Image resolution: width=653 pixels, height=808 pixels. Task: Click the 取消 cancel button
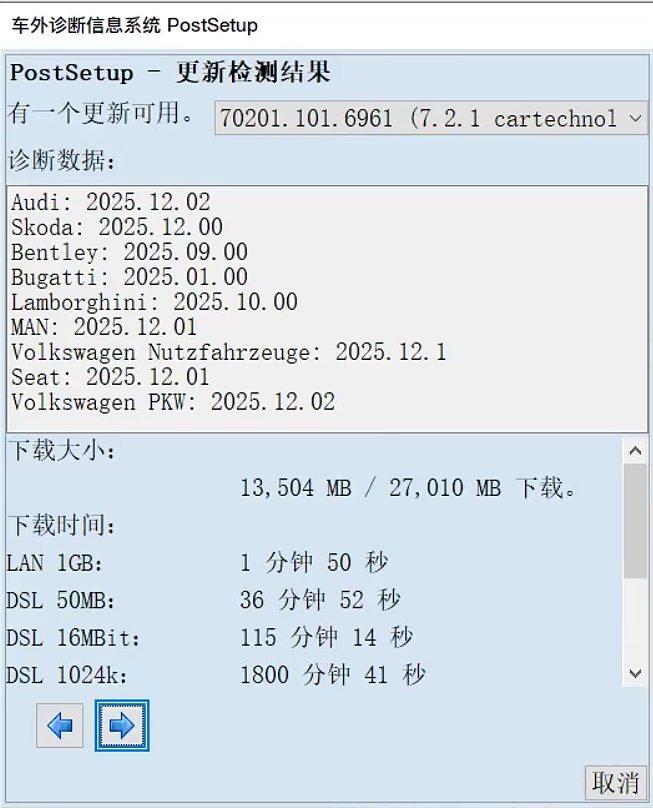click(x=615, y=783)
